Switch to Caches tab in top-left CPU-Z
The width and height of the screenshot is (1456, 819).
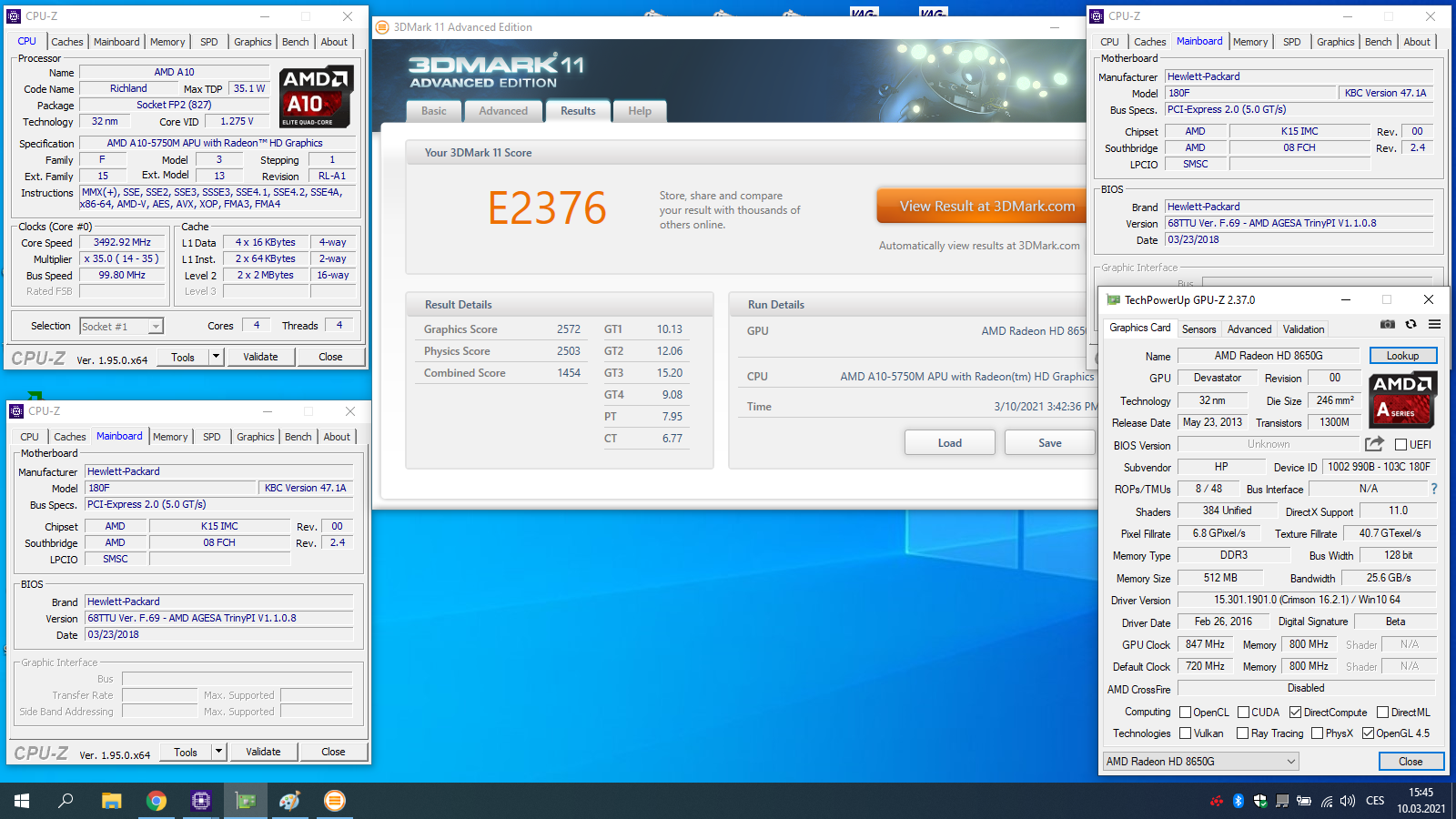point(67,42)
